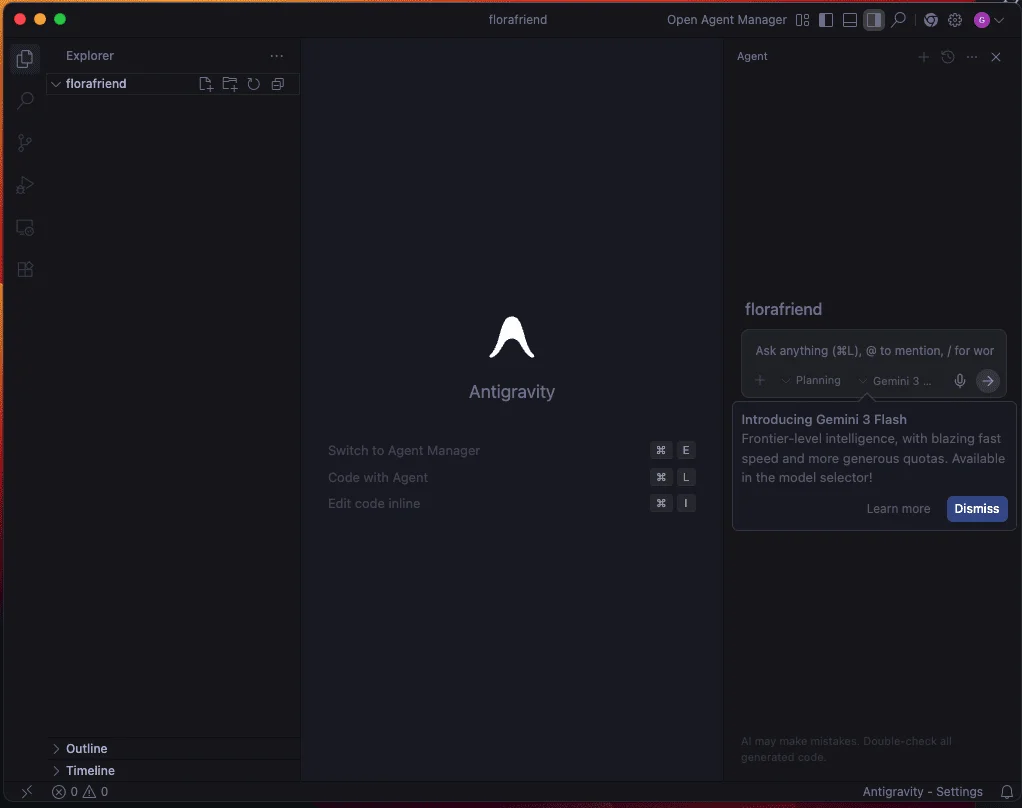
Task: Click the New File icon in Explorer
Action: (x=206, y=84)
